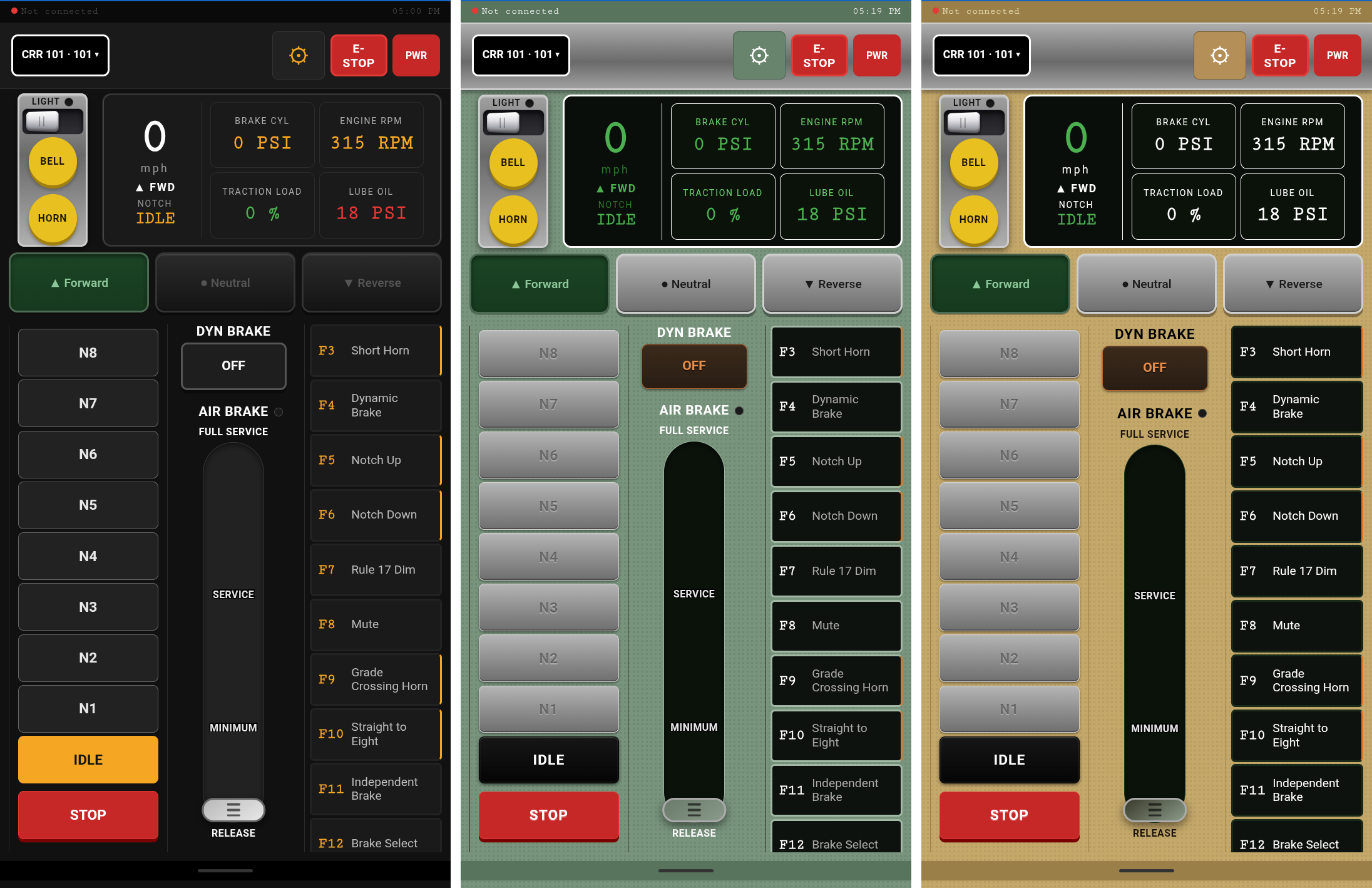Open settings gear in green theme panel

point(759,55)
